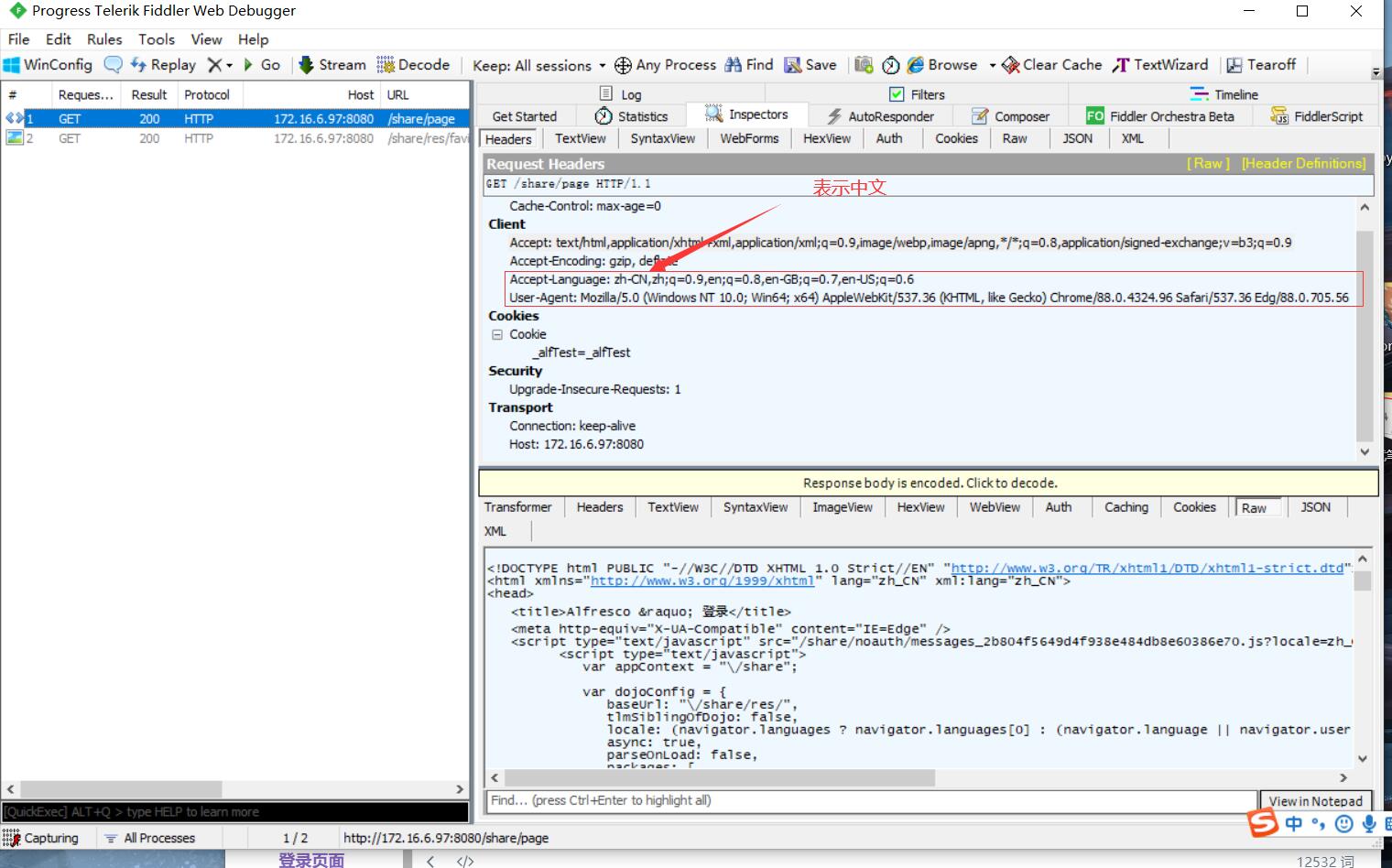Click the camera screenshot icon
Viewport: 1392px width, 868px height.
coord(864,65)
